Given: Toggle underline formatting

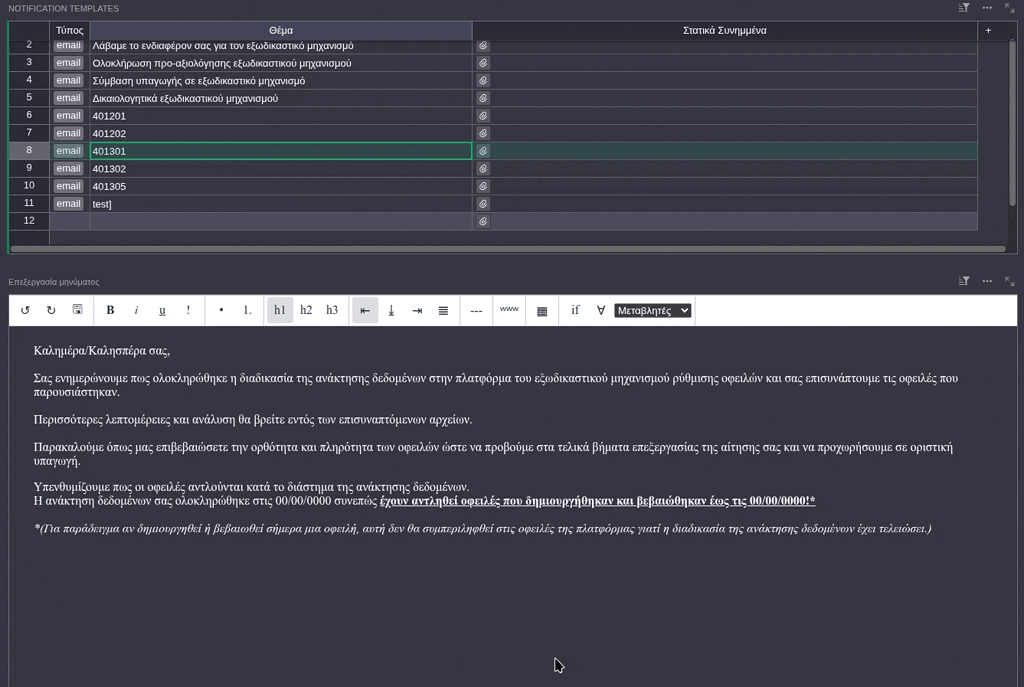Looking at the screenshot, I should [162, 310].
